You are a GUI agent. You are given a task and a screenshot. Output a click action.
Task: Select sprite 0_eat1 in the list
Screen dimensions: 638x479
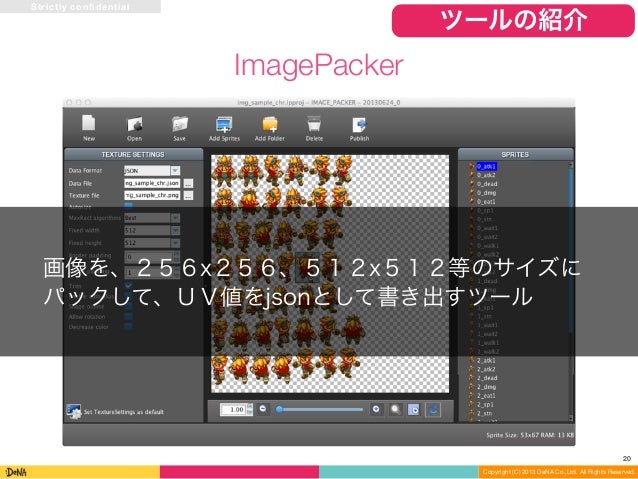coord(486,201)
